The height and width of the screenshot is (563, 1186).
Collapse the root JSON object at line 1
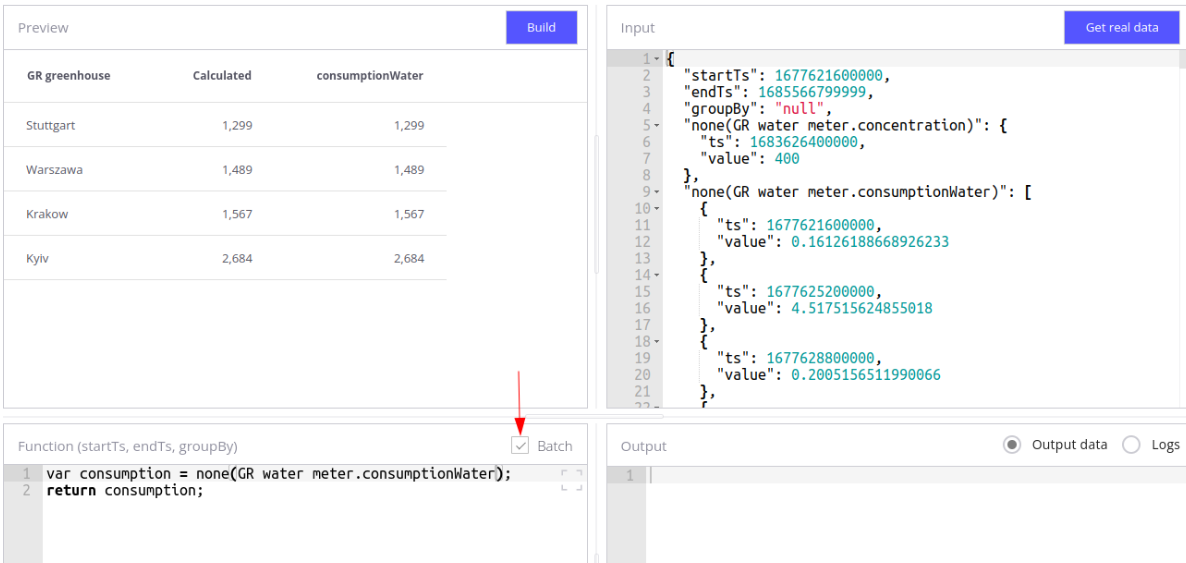click(x=657, y=59)
